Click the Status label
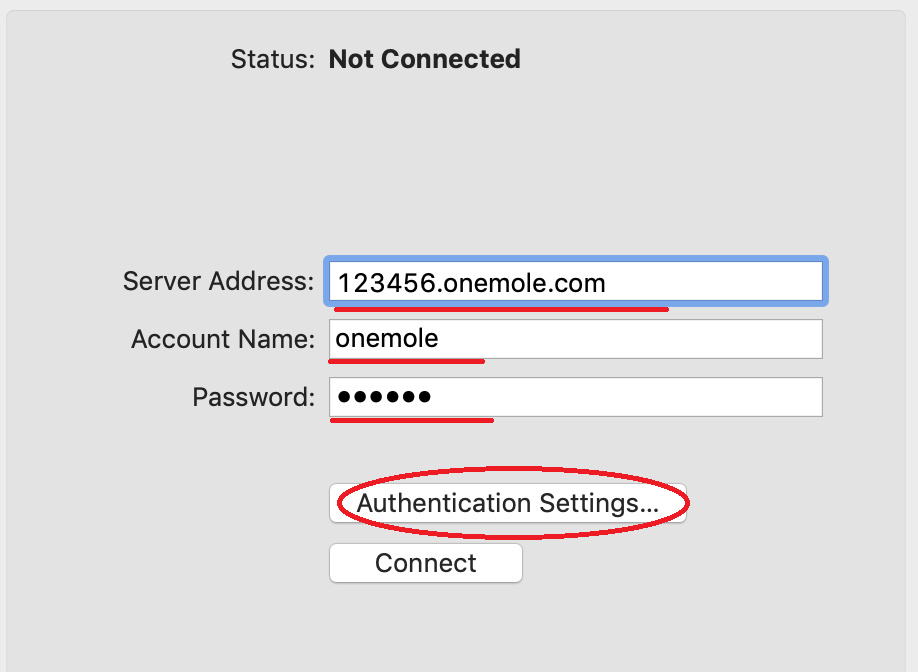 (x=273, y=59)
